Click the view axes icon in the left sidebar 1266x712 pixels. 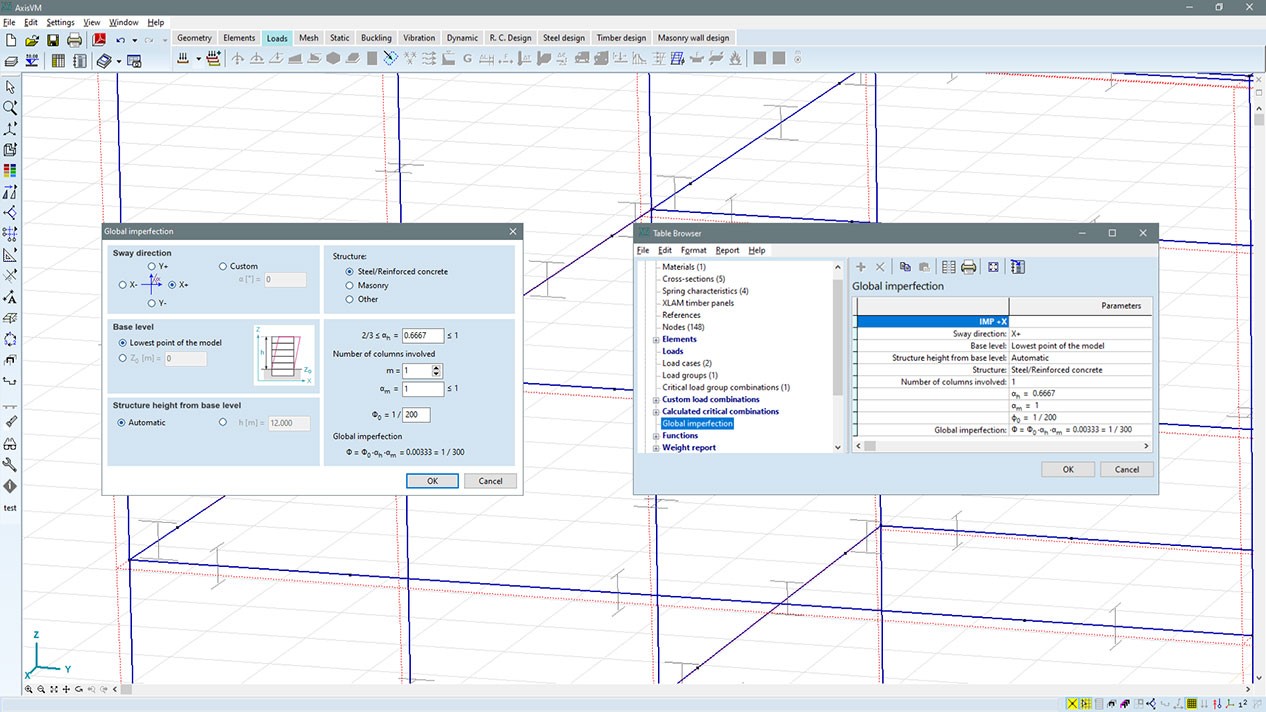10,129
